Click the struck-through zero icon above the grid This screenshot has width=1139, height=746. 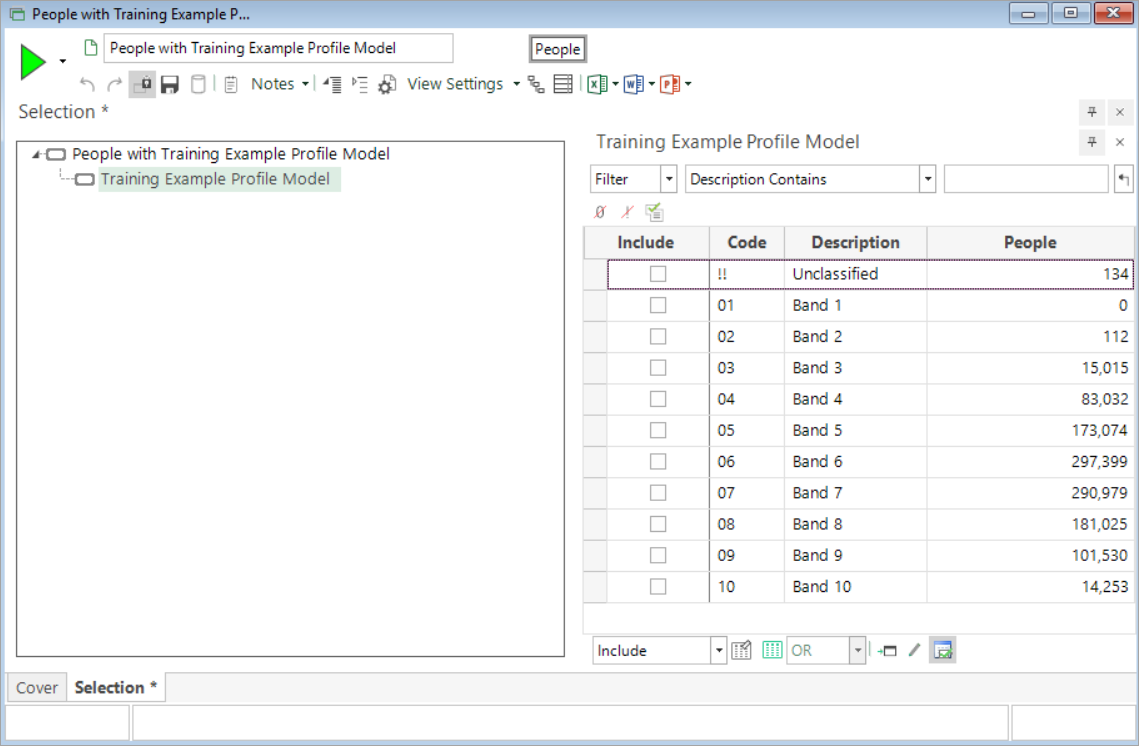coord(600,212)
